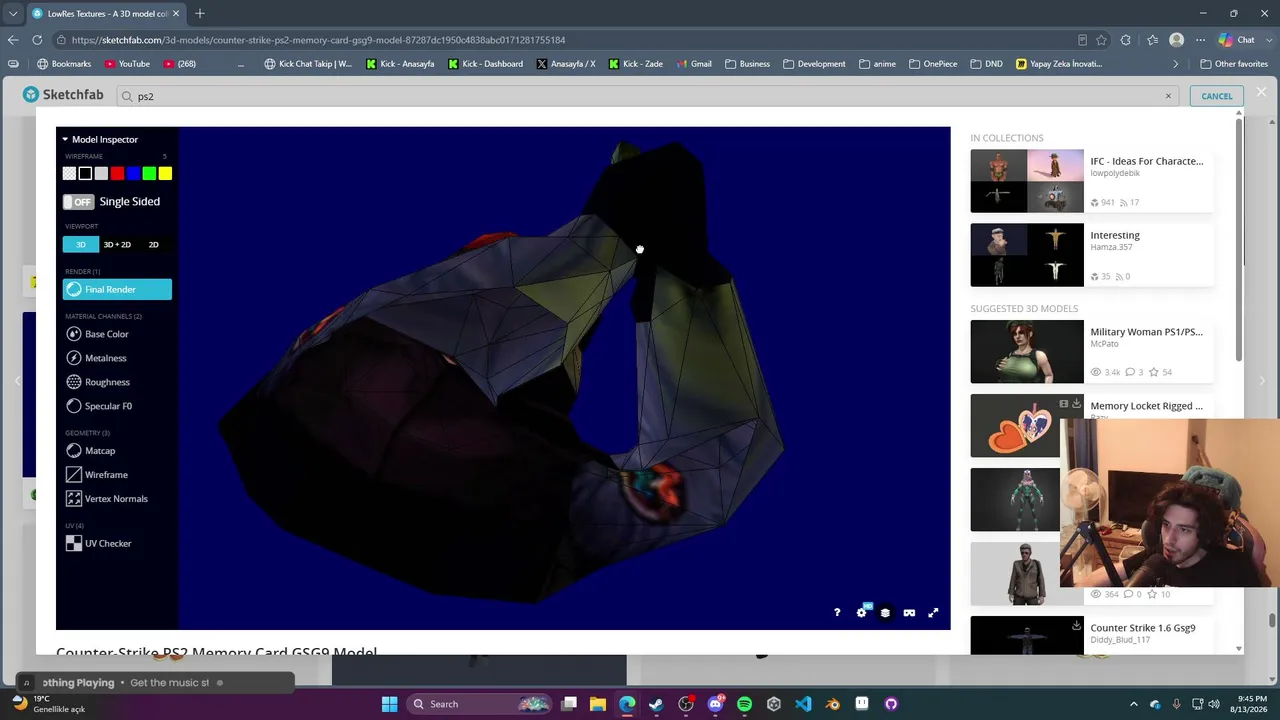
Task: Pick the transparent checker wireframe swatch
Action: (69, 174)
